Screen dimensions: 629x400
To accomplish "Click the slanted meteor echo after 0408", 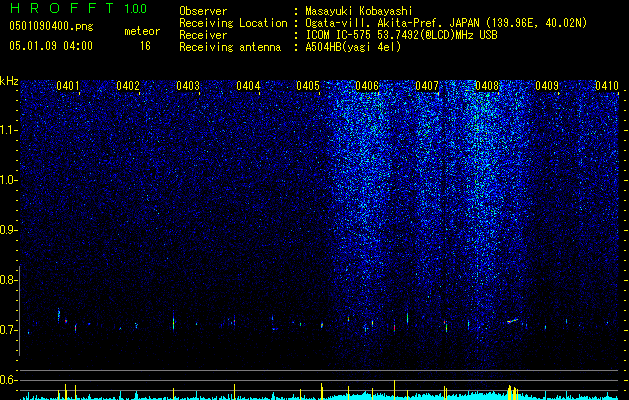I will pos(512,321).
